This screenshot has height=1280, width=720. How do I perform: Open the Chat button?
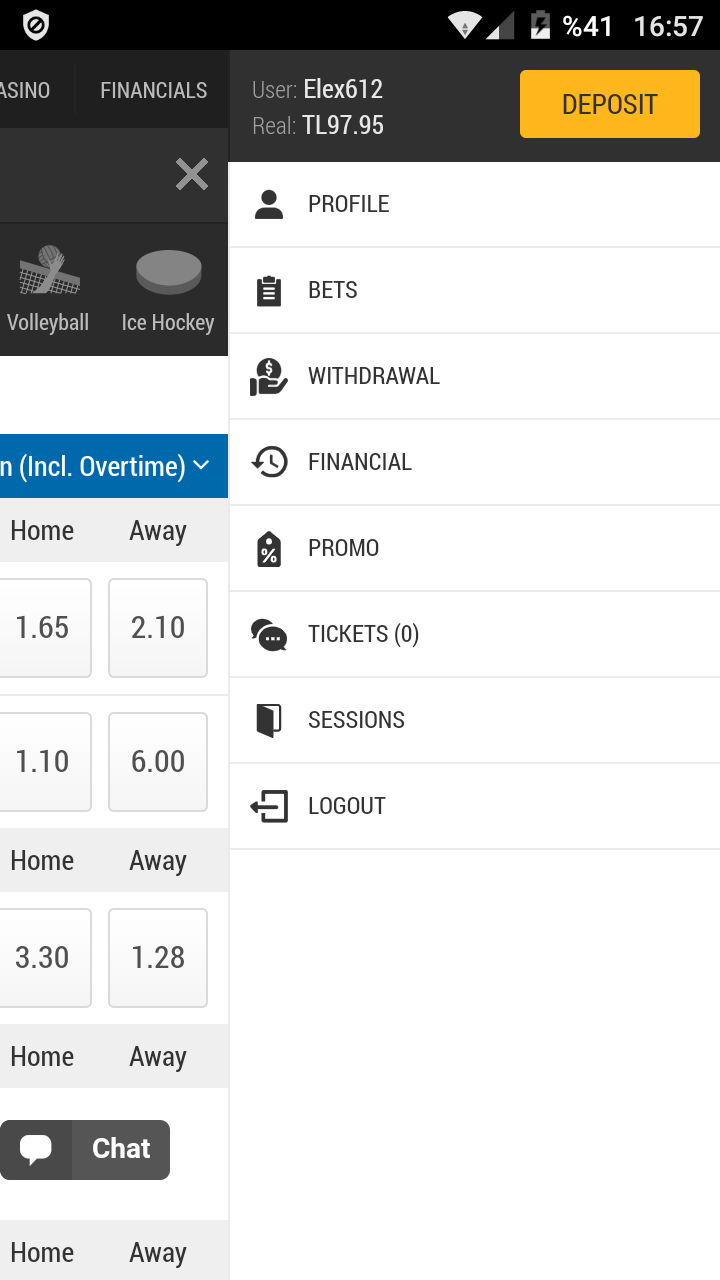[x=85, y=1149]
